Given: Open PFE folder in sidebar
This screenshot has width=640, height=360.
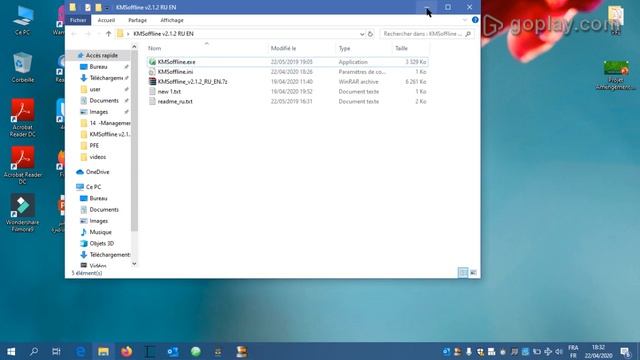Looking at the screenshot, I should tap(94, 145).
